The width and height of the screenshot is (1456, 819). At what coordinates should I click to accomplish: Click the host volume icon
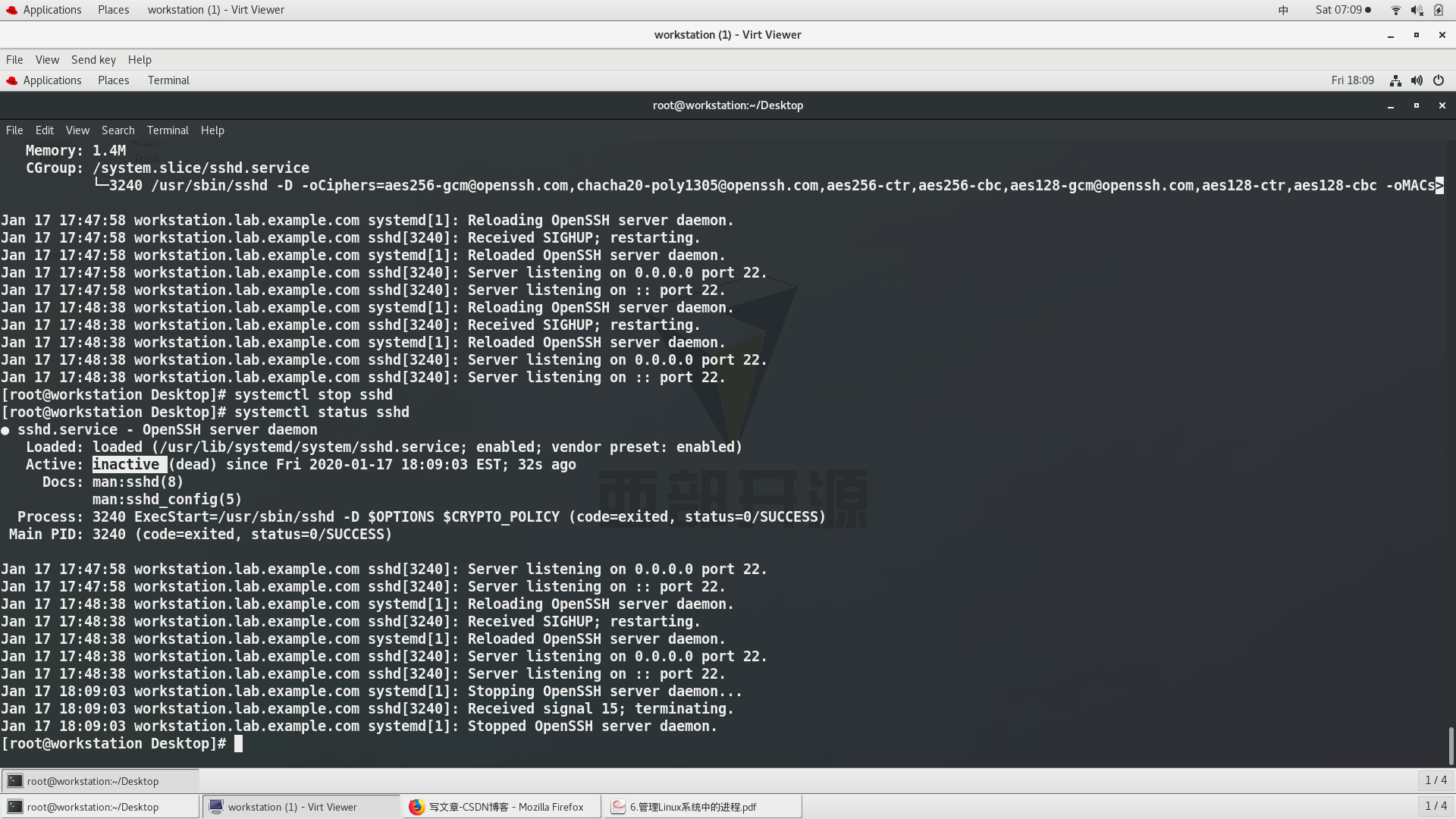[1417, 10]
